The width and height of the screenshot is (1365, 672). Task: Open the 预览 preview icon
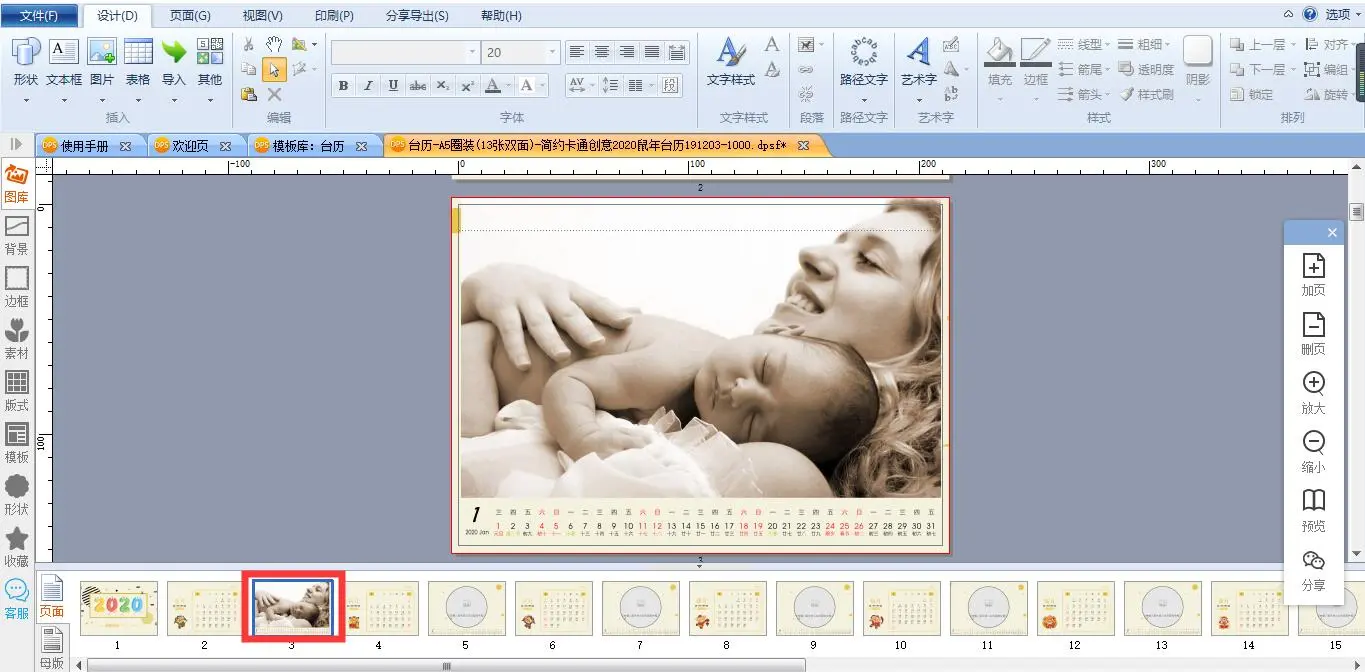pos(1313,501)
